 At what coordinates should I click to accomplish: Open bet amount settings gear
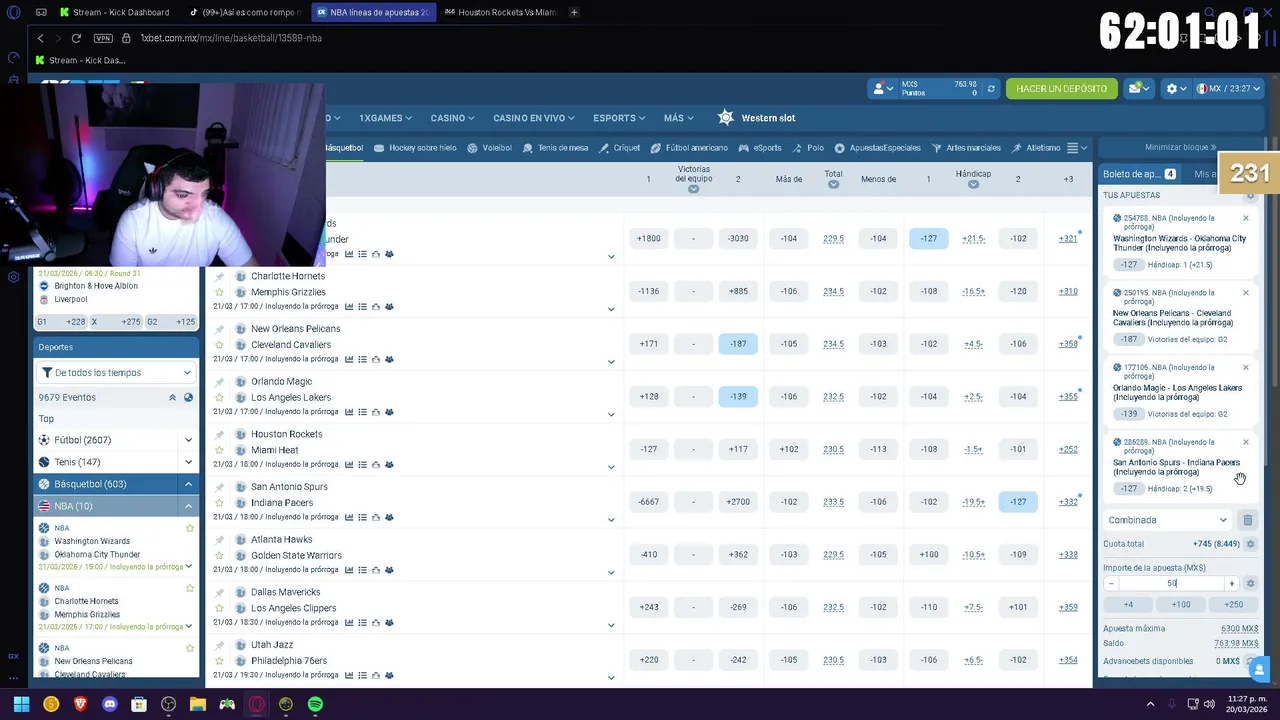coord(1250,583)
